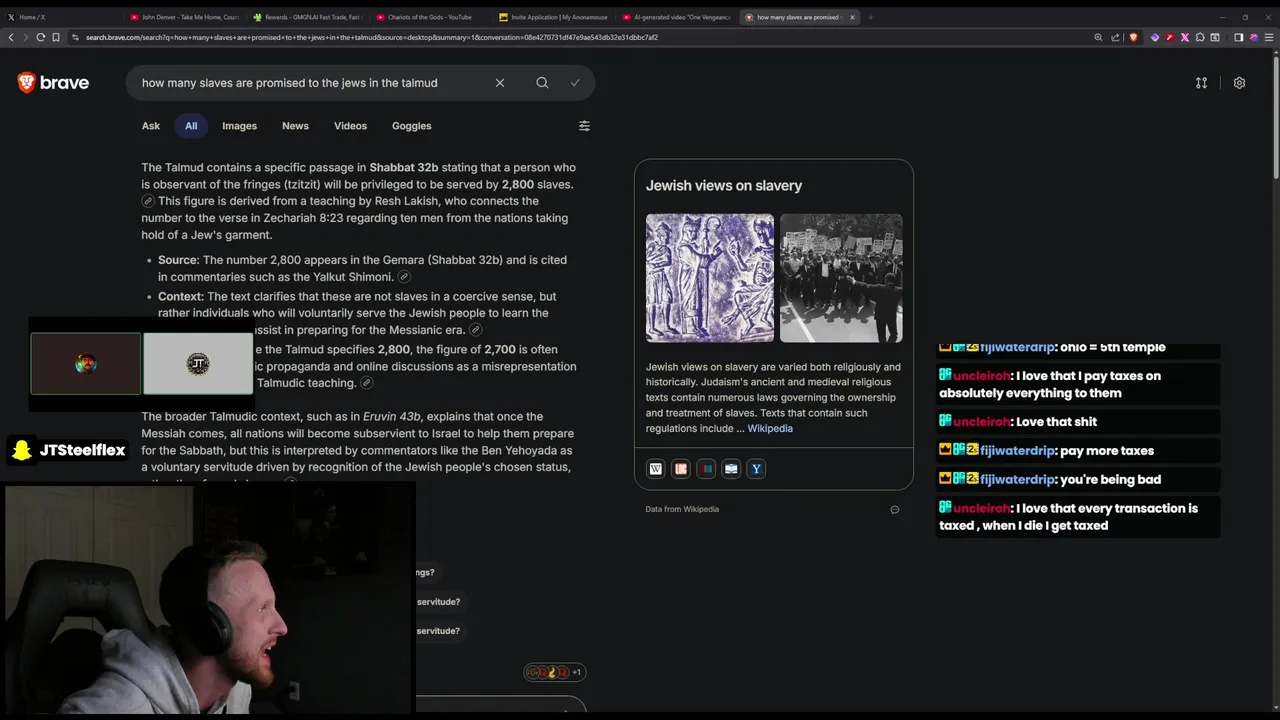Screen dimensions: 1280x720
Task: Click the 'Jewish views on slavery' heading
Action: (x=724, y=186)
